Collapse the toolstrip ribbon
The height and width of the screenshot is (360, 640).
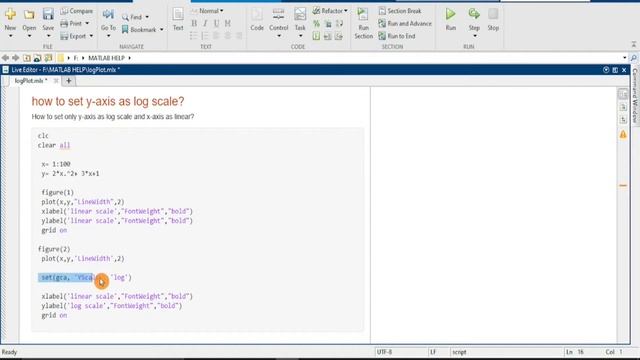click(x=633, y=44)
